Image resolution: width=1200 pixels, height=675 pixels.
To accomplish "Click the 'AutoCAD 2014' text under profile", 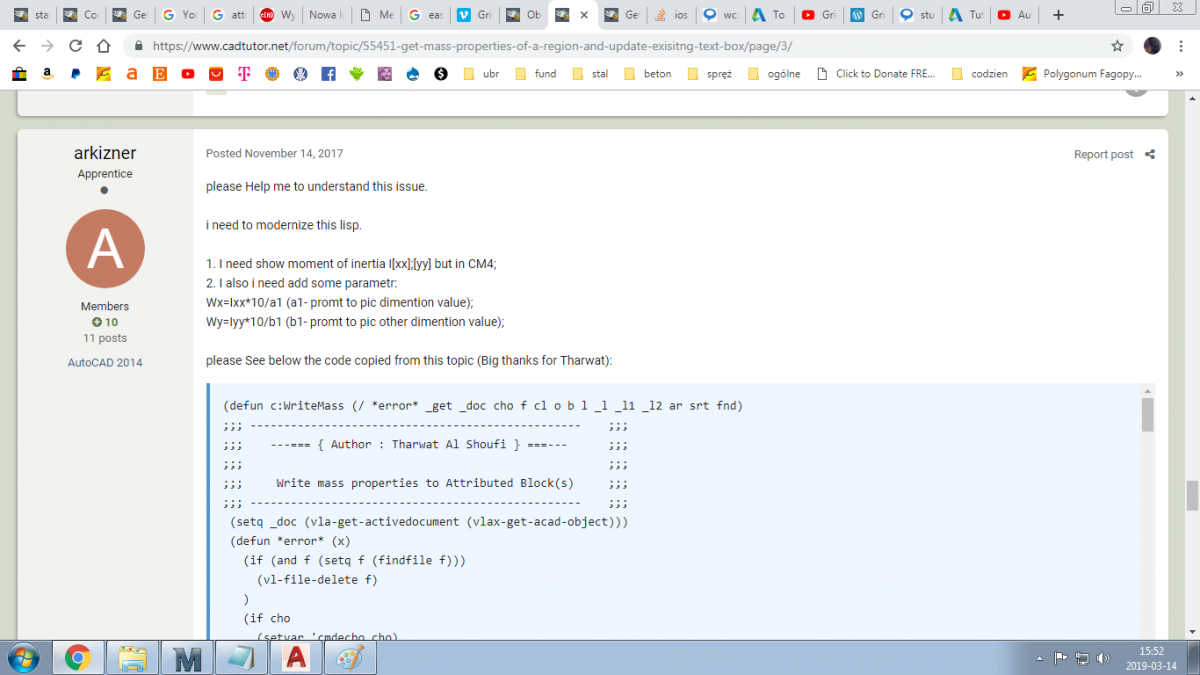I will pos(105,362).
